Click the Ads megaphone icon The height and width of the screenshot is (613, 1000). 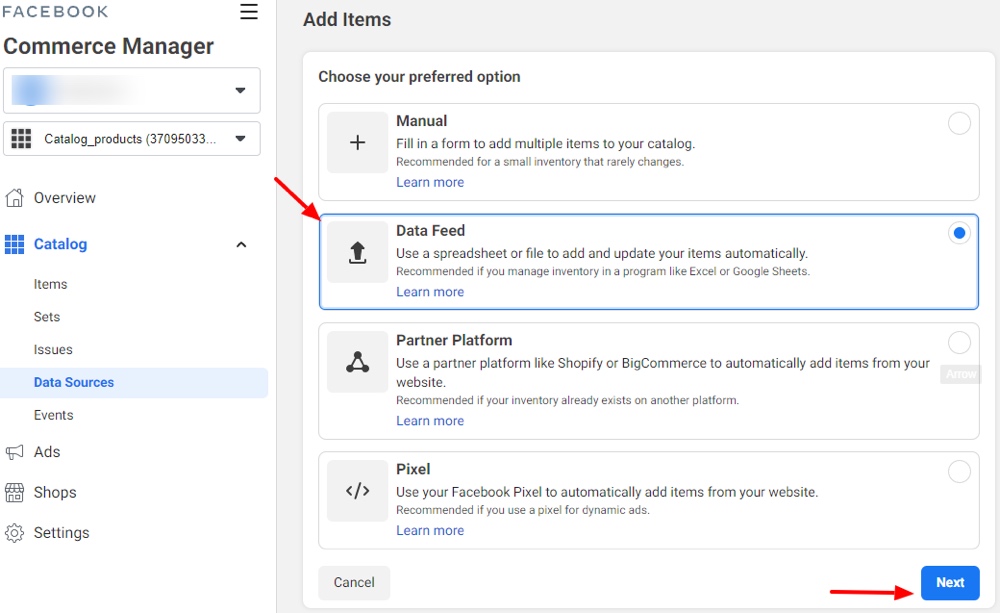coord(14,452)
